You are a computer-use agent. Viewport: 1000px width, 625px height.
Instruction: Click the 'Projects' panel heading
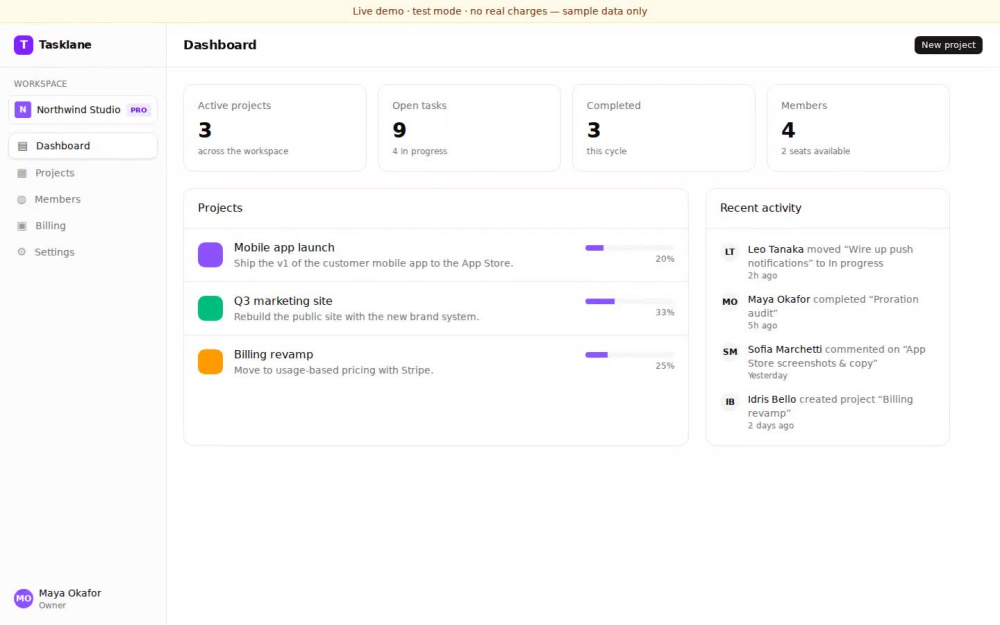click(x=220, y=208)
